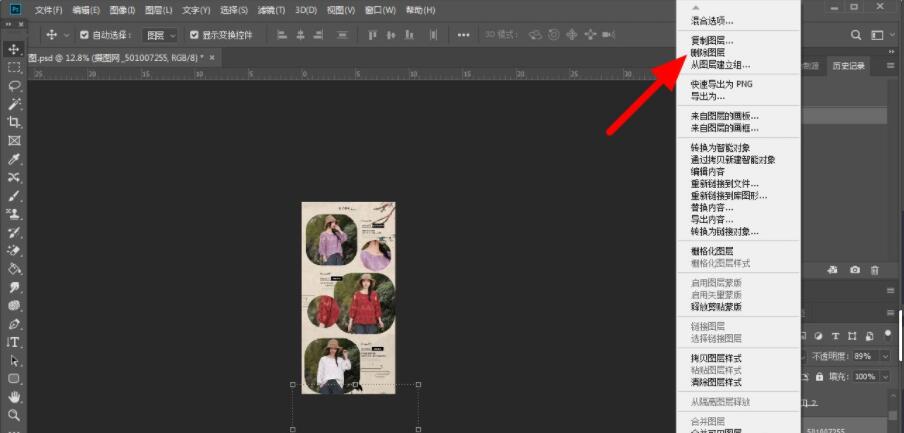Expand the toolbox with double-arrow icon

pyautogui.click(x=9, y=25)
